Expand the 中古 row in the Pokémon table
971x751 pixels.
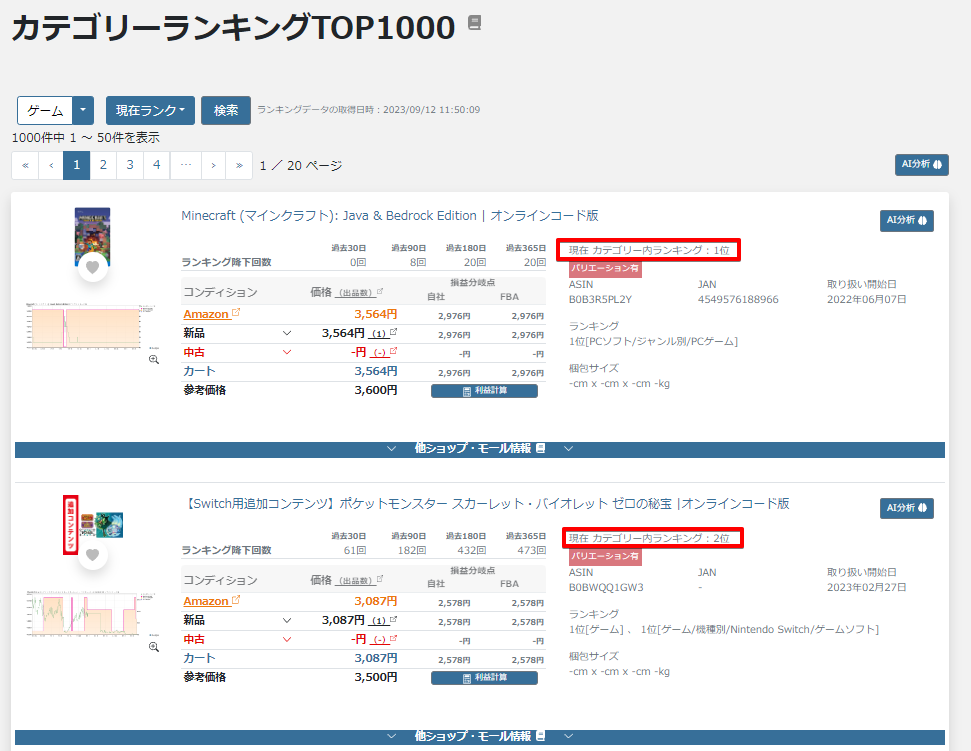[x=287, y=640]
